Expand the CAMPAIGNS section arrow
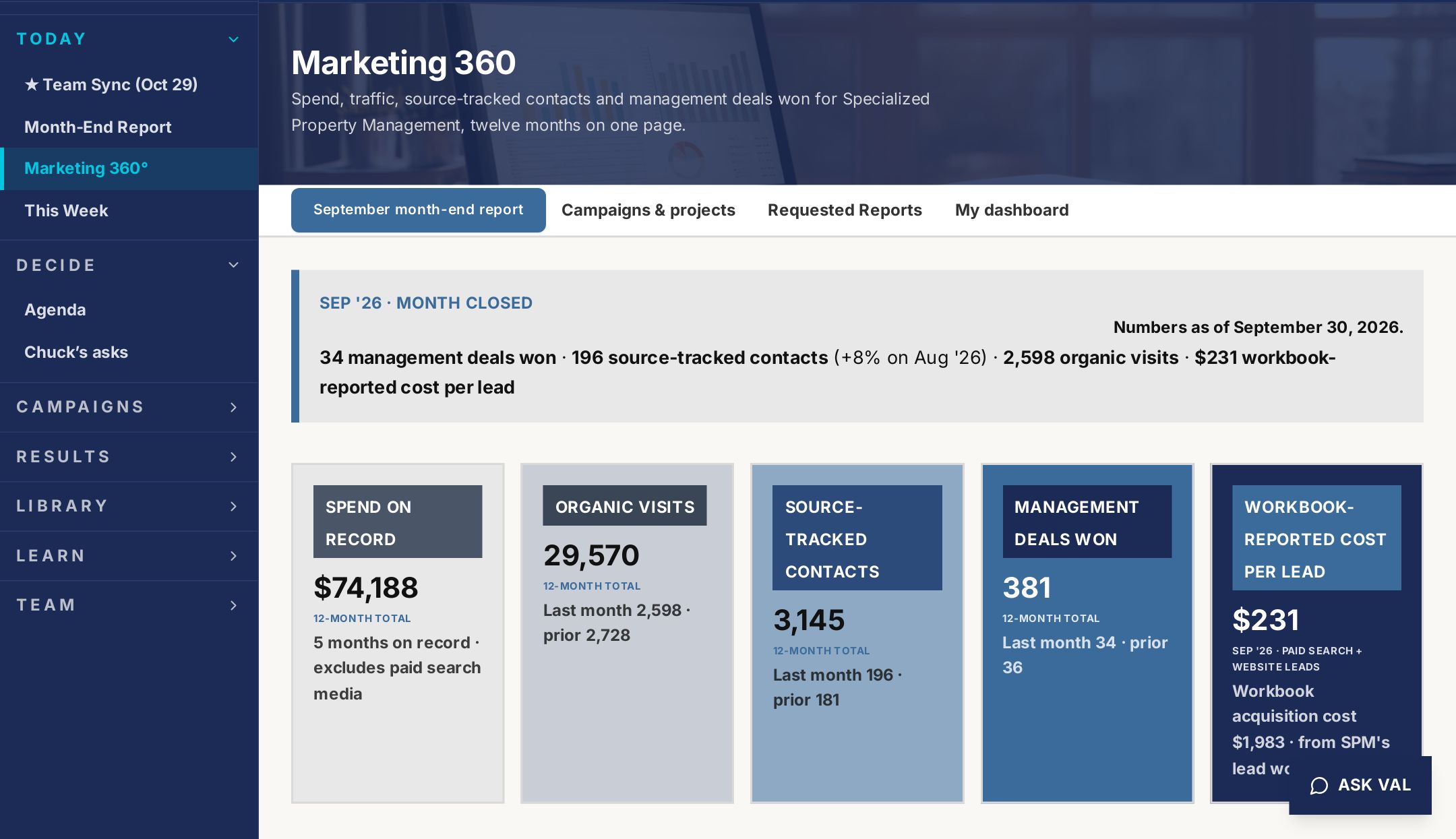The height and width of the screenshot is (839, 1456). coord(234,407)
